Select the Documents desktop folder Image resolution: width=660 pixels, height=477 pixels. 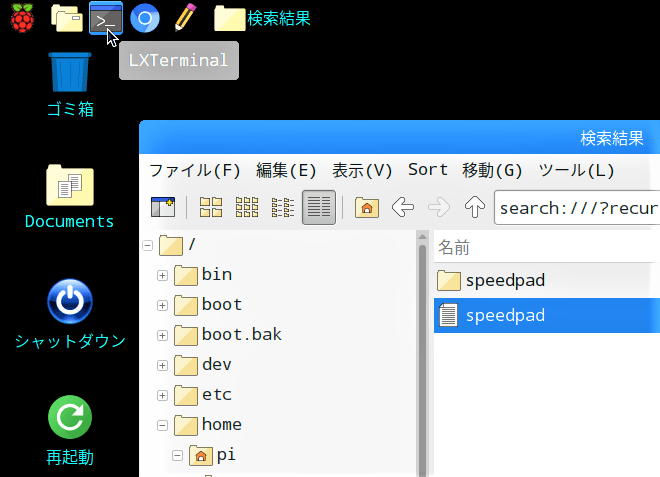(69, 197)
